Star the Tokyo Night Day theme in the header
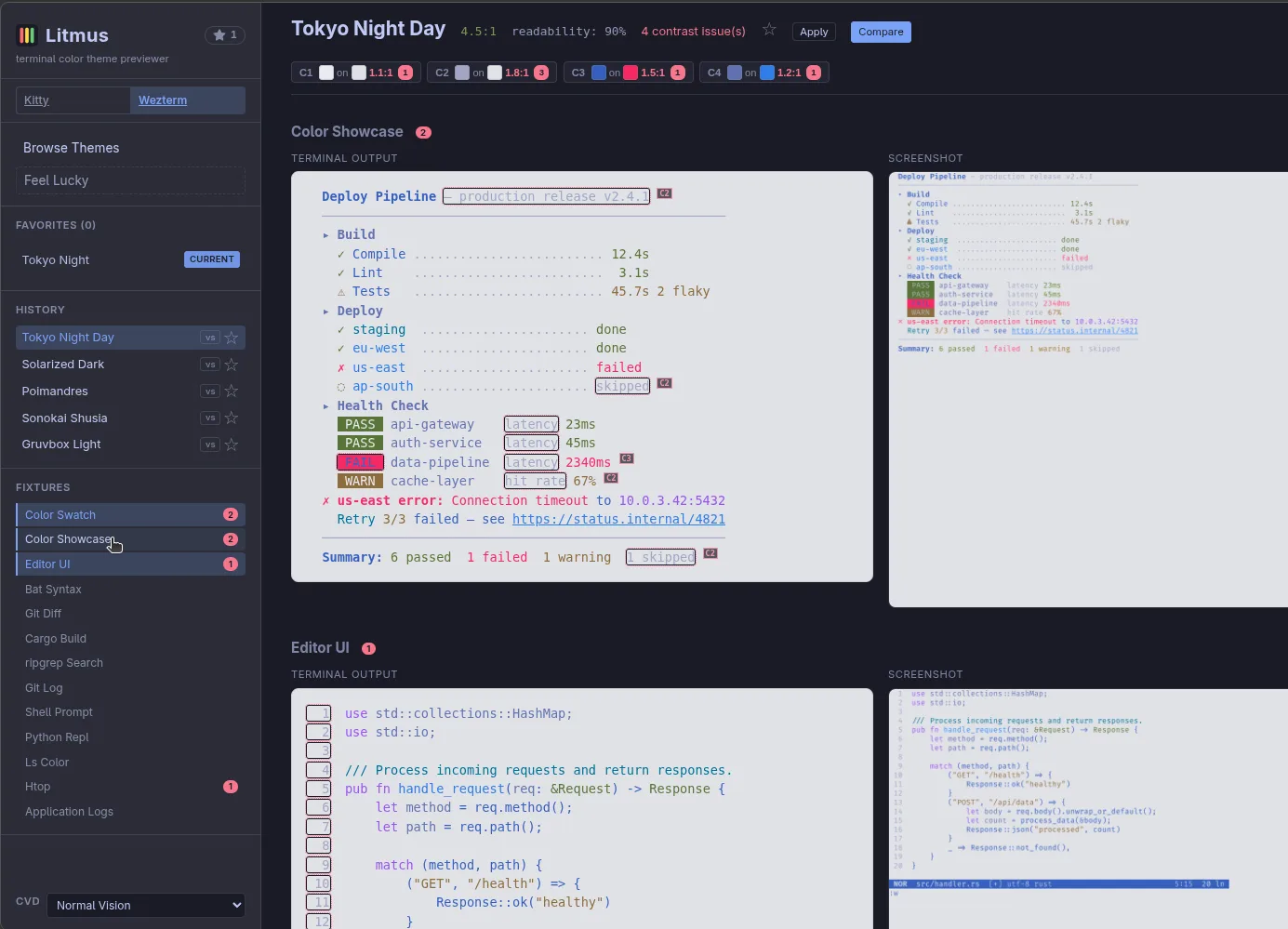 (769, 30)
